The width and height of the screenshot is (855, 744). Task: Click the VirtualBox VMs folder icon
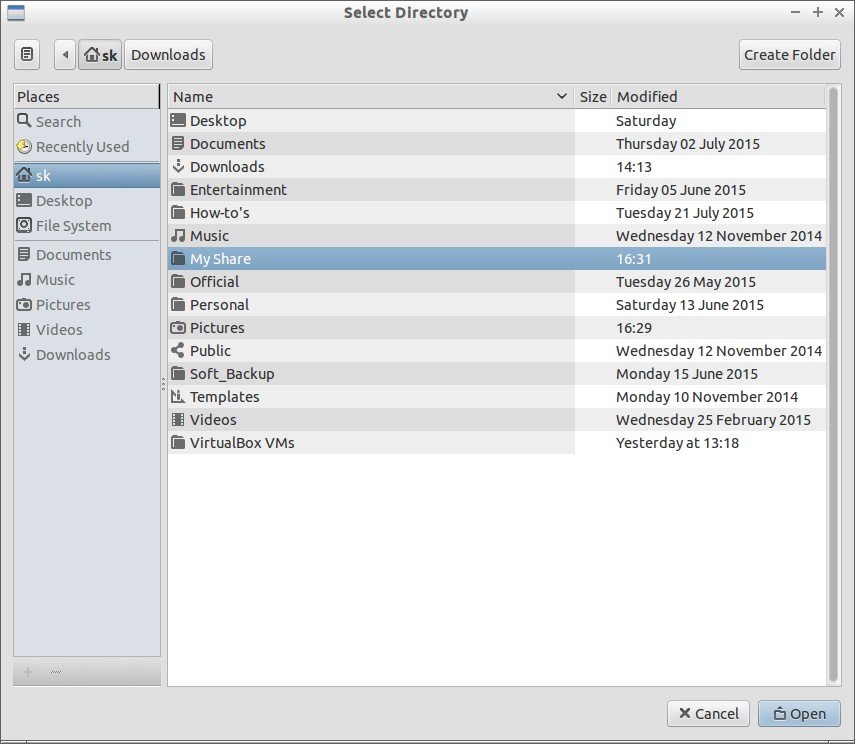pos(178,442)
